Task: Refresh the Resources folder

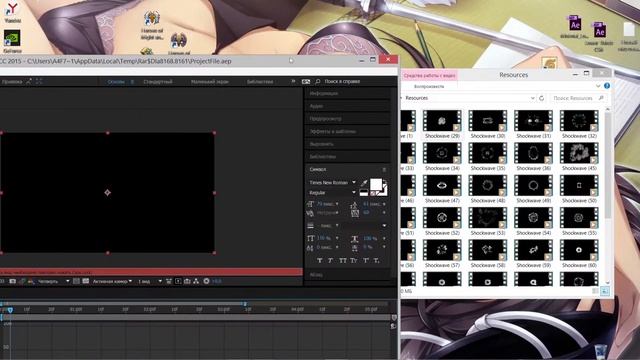Action: pos(542,98)
